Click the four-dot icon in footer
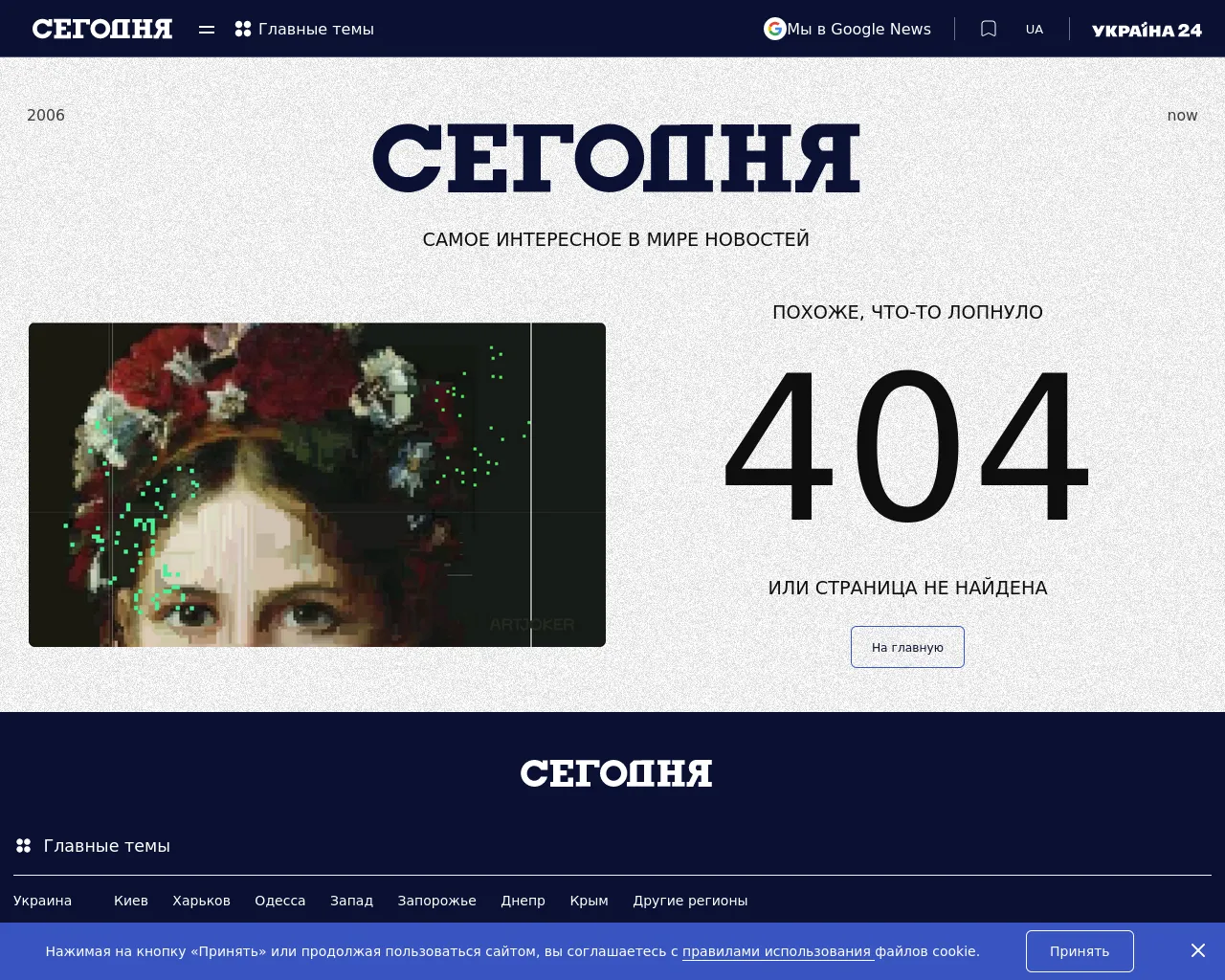The width and height of the screenshot is (1225, 980). (x=24, y=846)
